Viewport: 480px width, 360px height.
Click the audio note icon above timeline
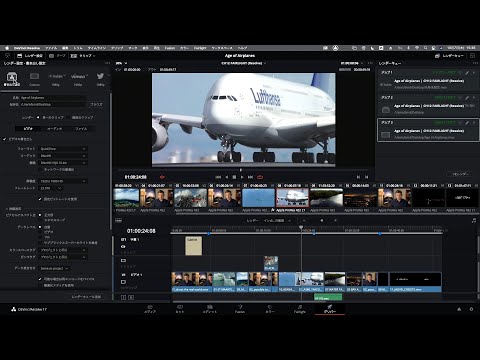point(474,220)
